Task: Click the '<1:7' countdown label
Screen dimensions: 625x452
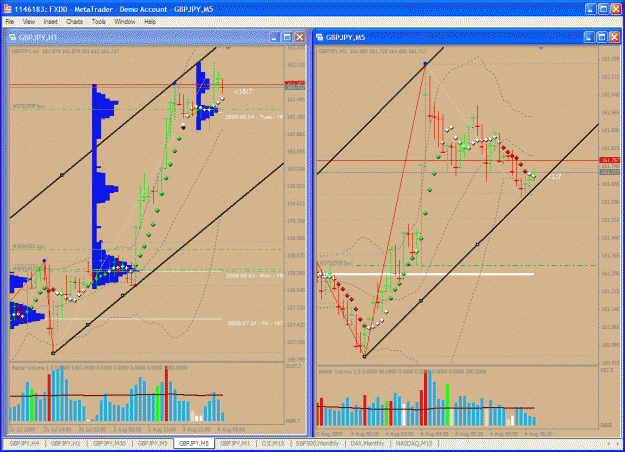Action: point(554,177)
